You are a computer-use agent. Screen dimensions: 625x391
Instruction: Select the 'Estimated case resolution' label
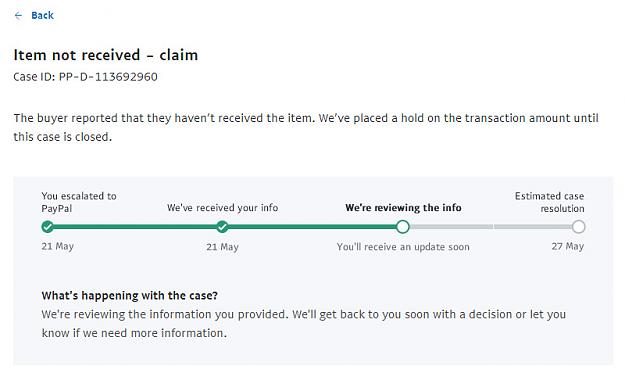(x=549, y=202)
